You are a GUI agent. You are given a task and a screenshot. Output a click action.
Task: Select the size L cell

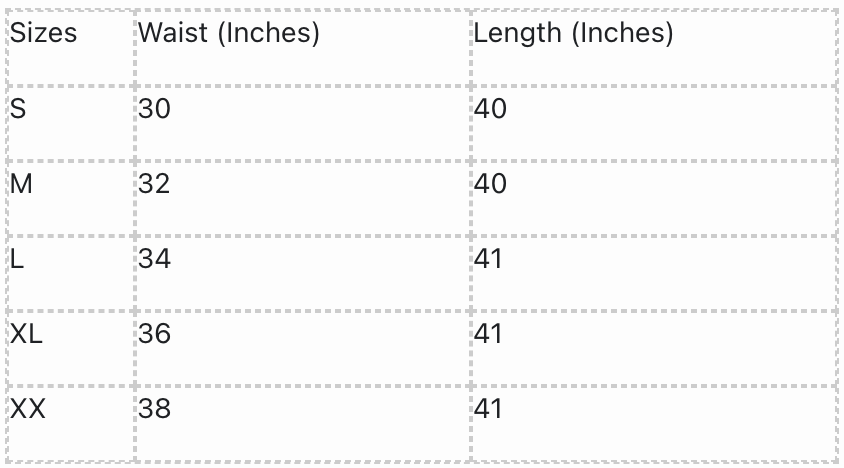coord(18,259)
